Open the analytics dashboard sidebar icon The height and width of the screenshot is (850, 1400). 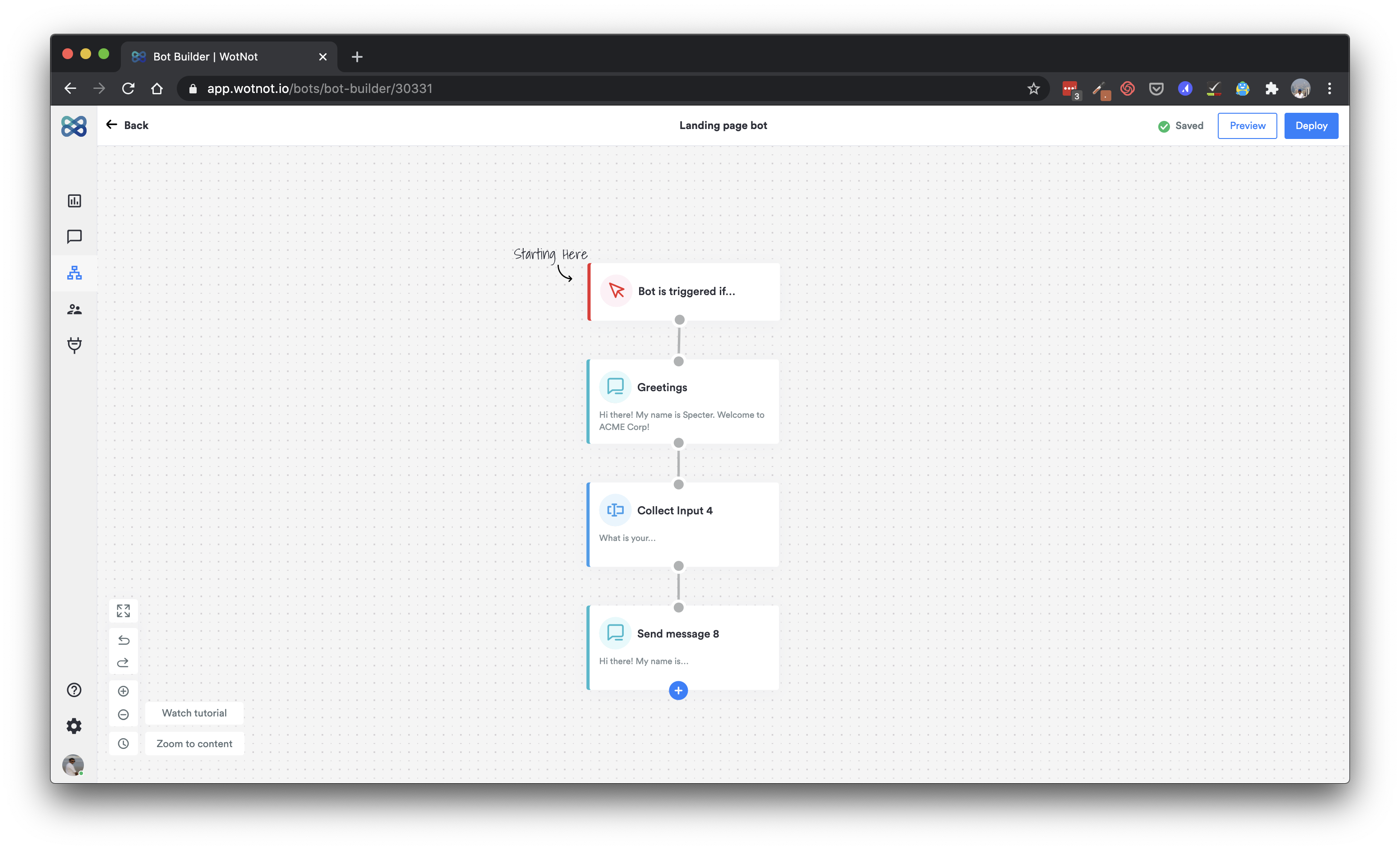[74, 201]
